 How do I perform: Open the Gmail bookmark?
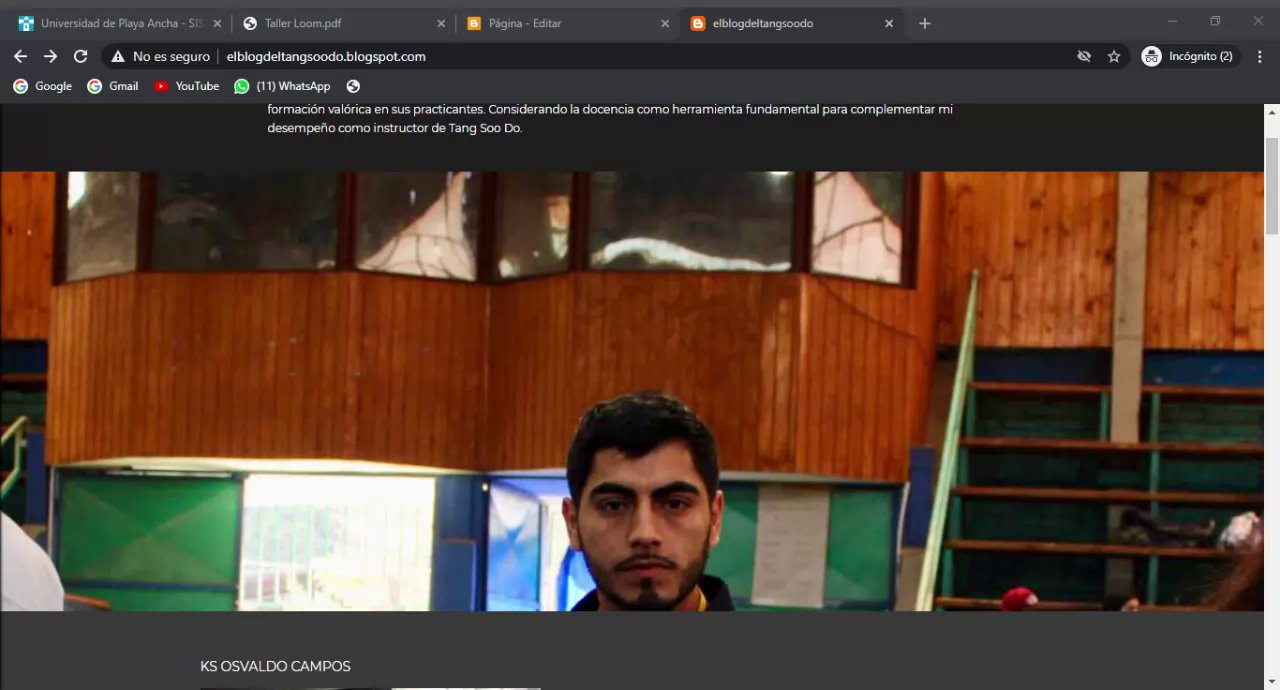[x=112, y=86]
